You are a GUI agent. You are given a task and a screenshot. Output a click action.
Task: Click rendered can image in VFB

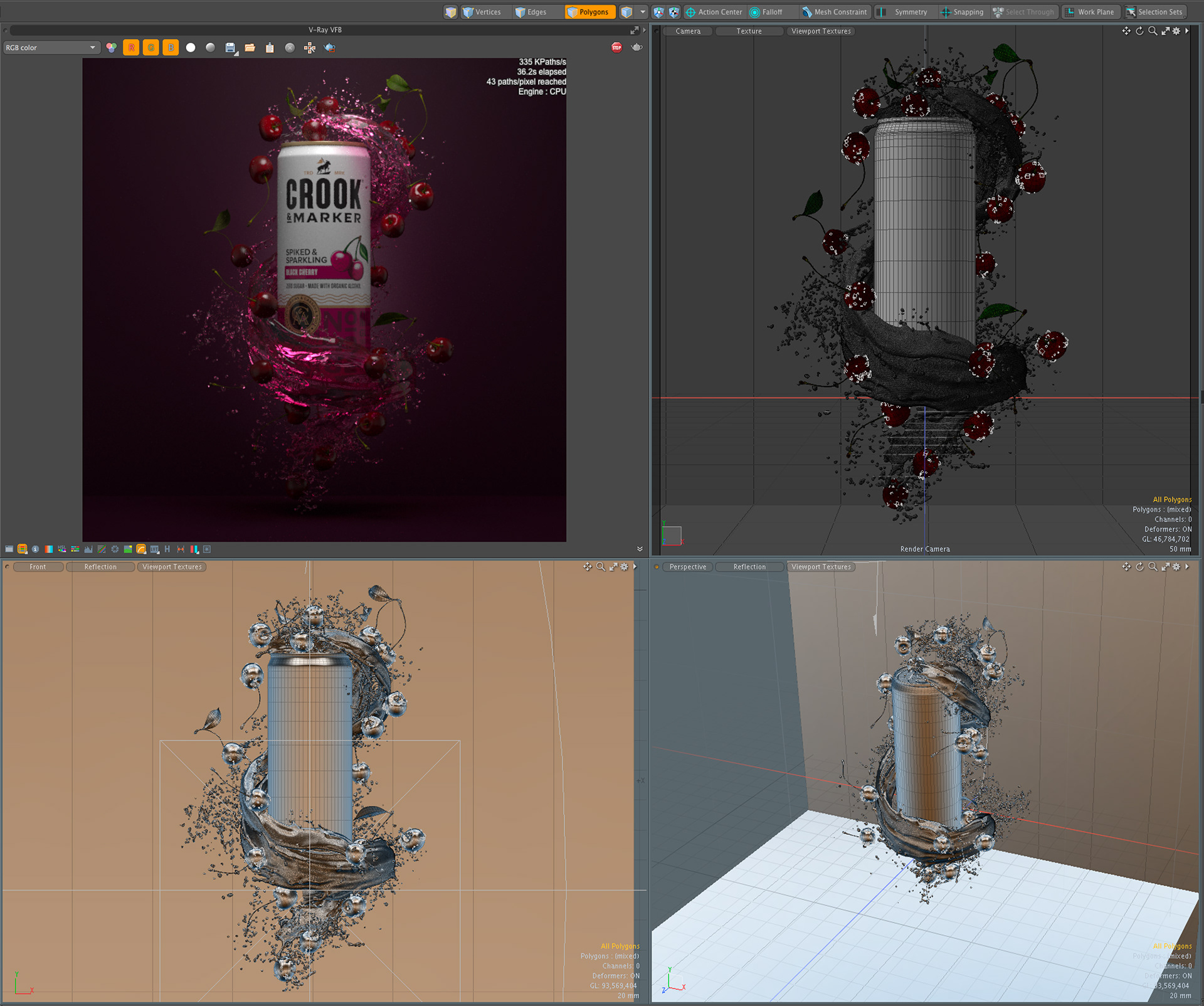coord(324,300)
